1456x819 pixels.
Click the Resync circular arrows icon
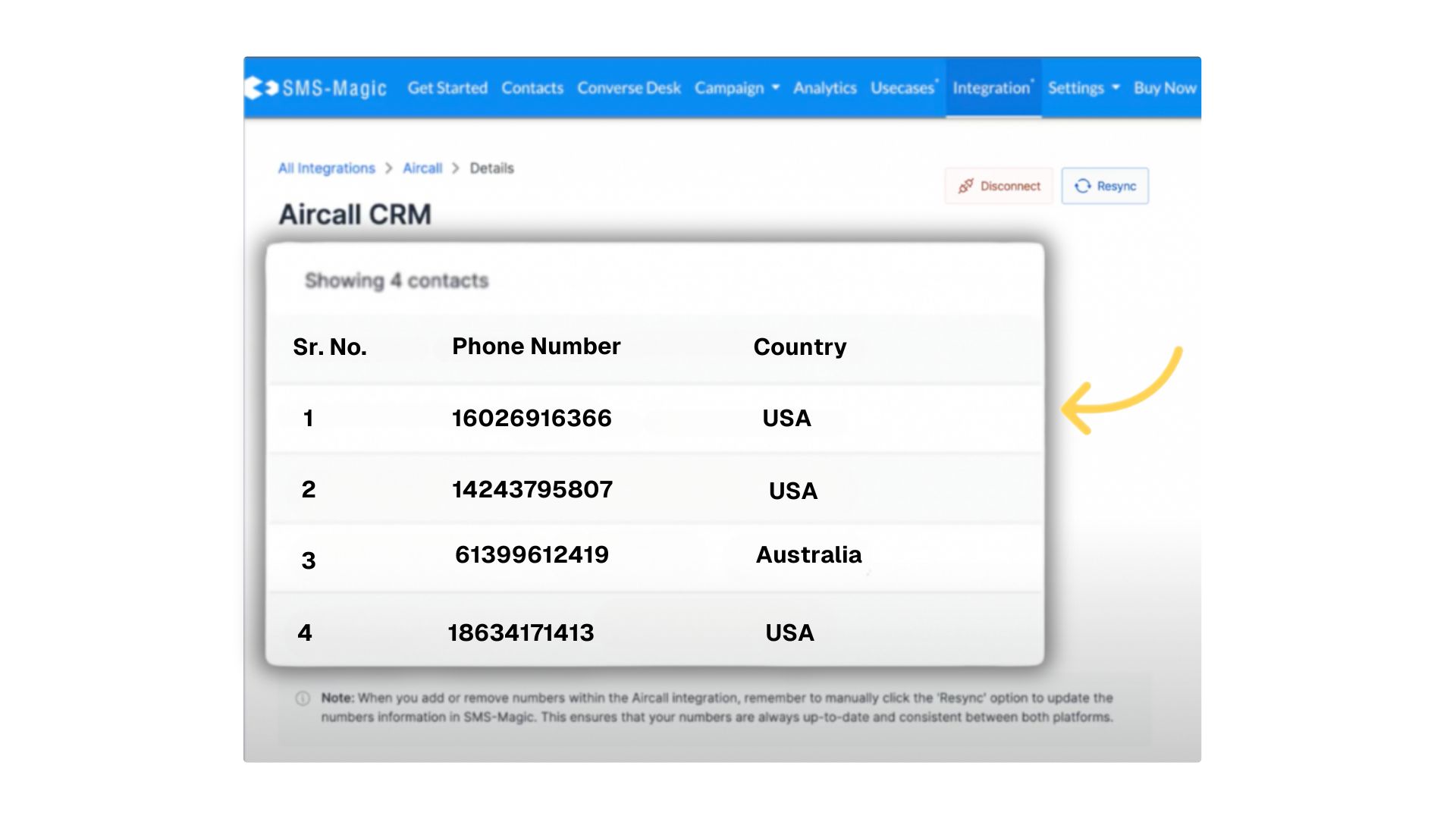[1082, 186]
